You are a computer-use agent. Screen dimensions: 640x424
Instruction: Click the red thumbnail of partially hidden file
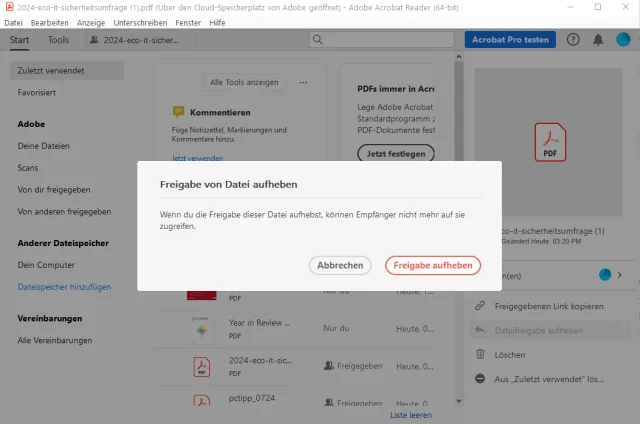[x=202, y=295]
